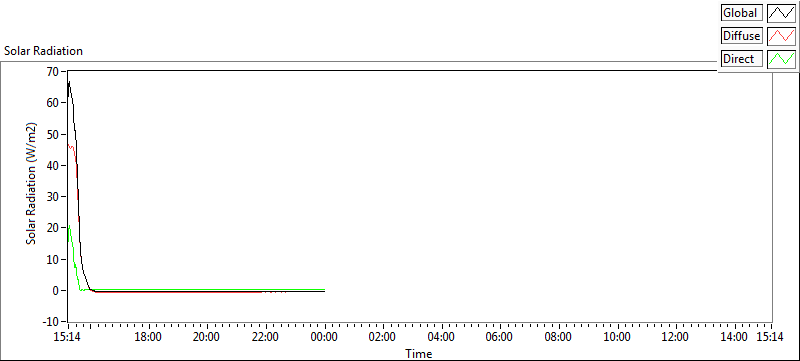Screen dimensions: 800x361
Task: Click the Diffuse plot legend red icon
Action: pos(782,36)
